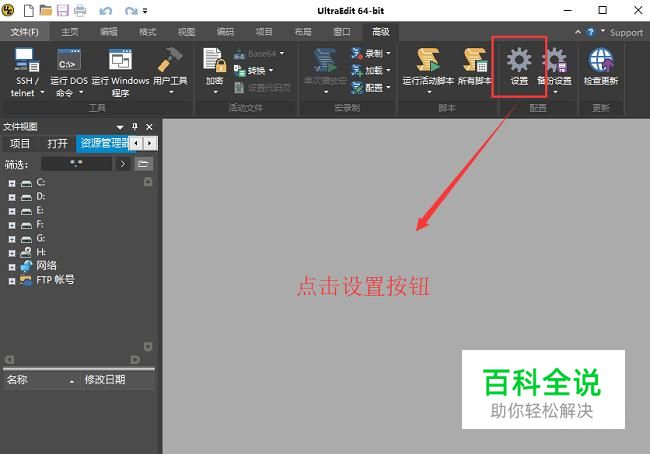
Task: Select the 打开 tab in file view
Action: (57, 143)
